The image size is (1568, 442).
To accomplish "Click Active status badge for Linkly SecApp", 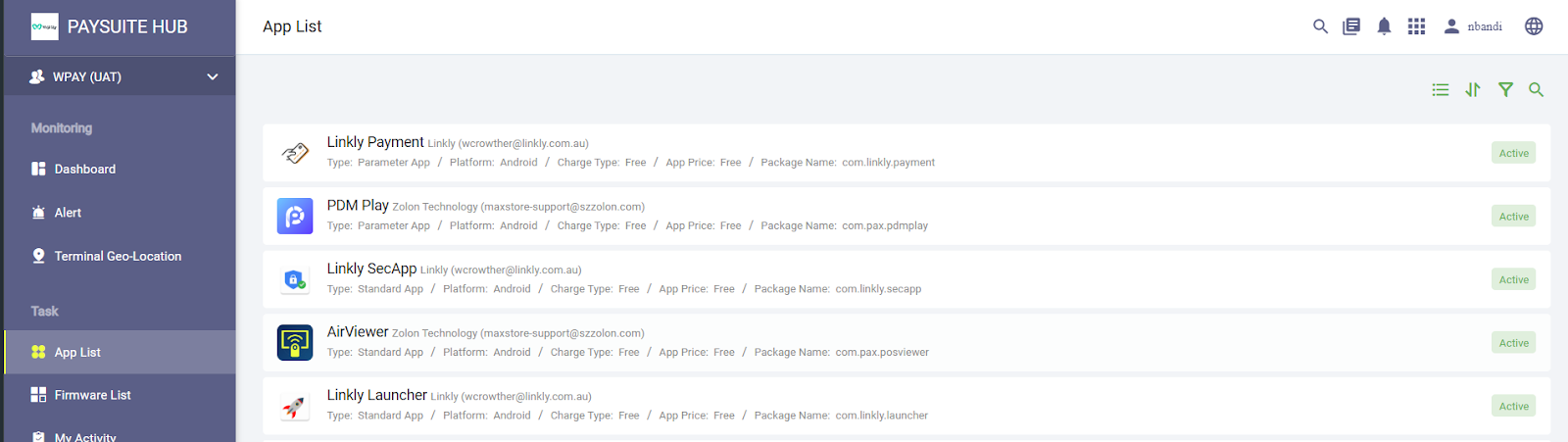I will click(1514, 279).
